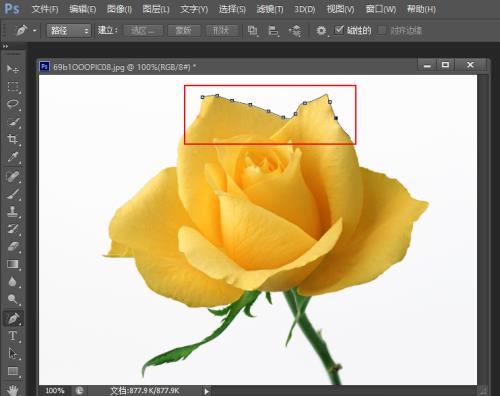Select the Rectangle shape tool
The image size is (500, 396).
[x=13, y=371]
